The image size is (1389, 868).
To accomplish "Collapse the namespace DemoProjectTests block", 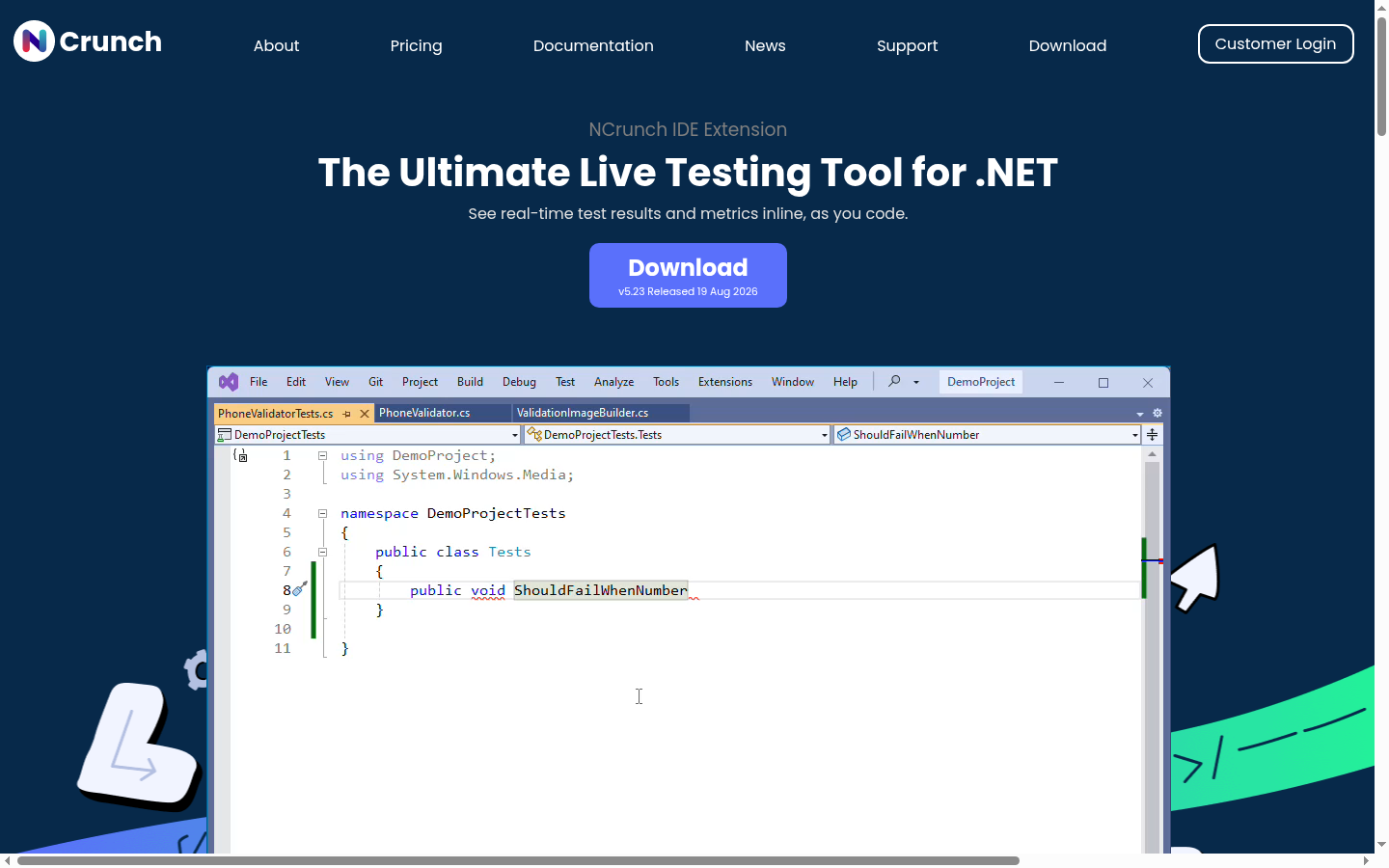I will (322, 513).
